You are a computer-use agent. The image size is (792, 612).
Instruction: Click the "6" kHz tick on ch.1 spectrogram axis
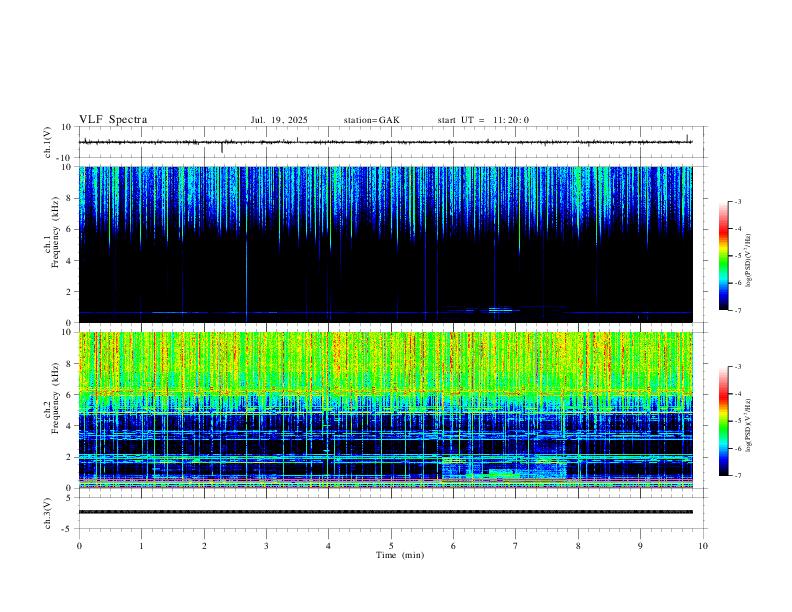coord(70,229)
